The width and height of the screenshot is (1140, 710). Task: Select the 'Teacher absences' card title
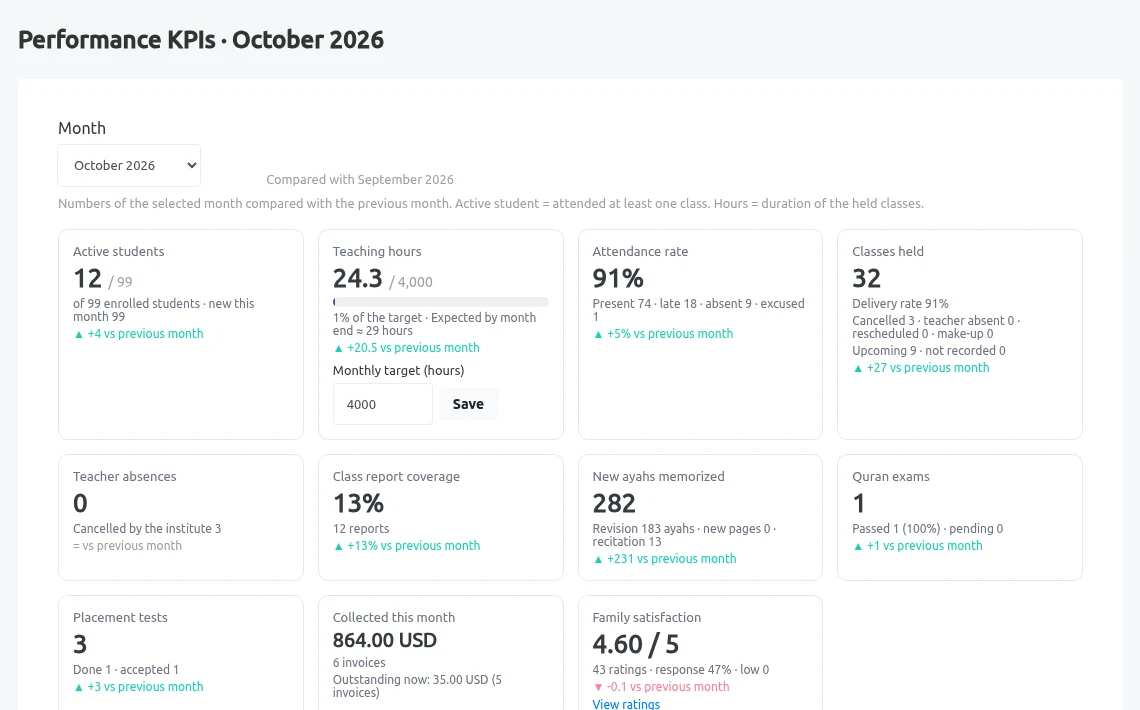(124, 477)
